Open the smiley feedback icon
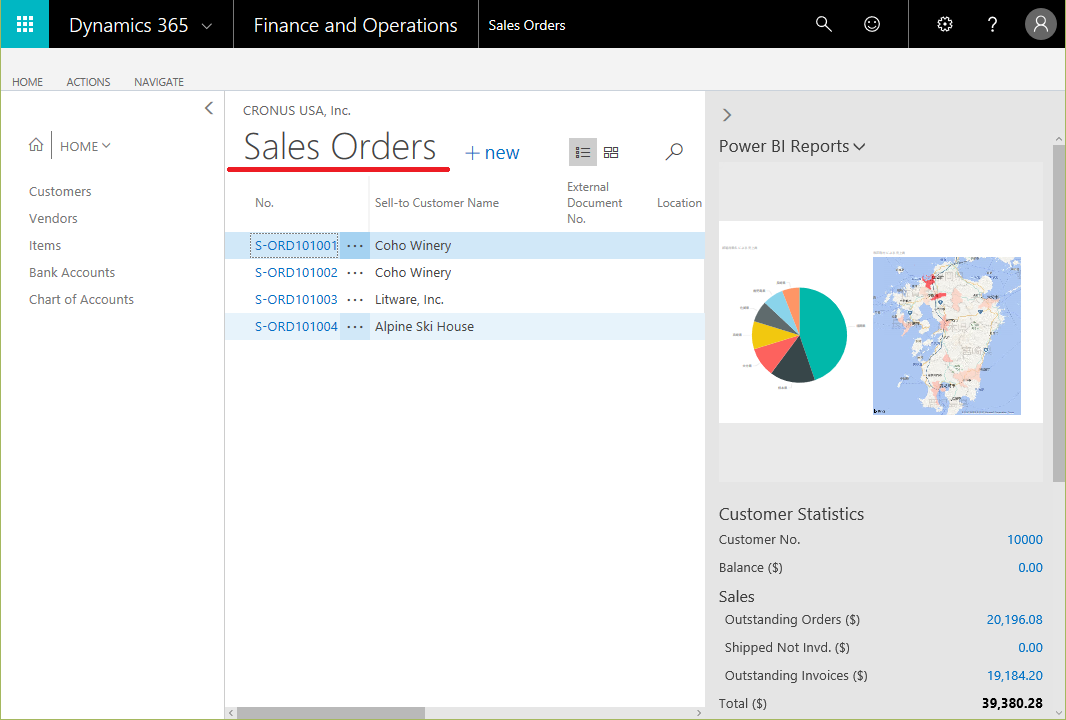Viewport: 1066px width, 720px height. [872, 24]
